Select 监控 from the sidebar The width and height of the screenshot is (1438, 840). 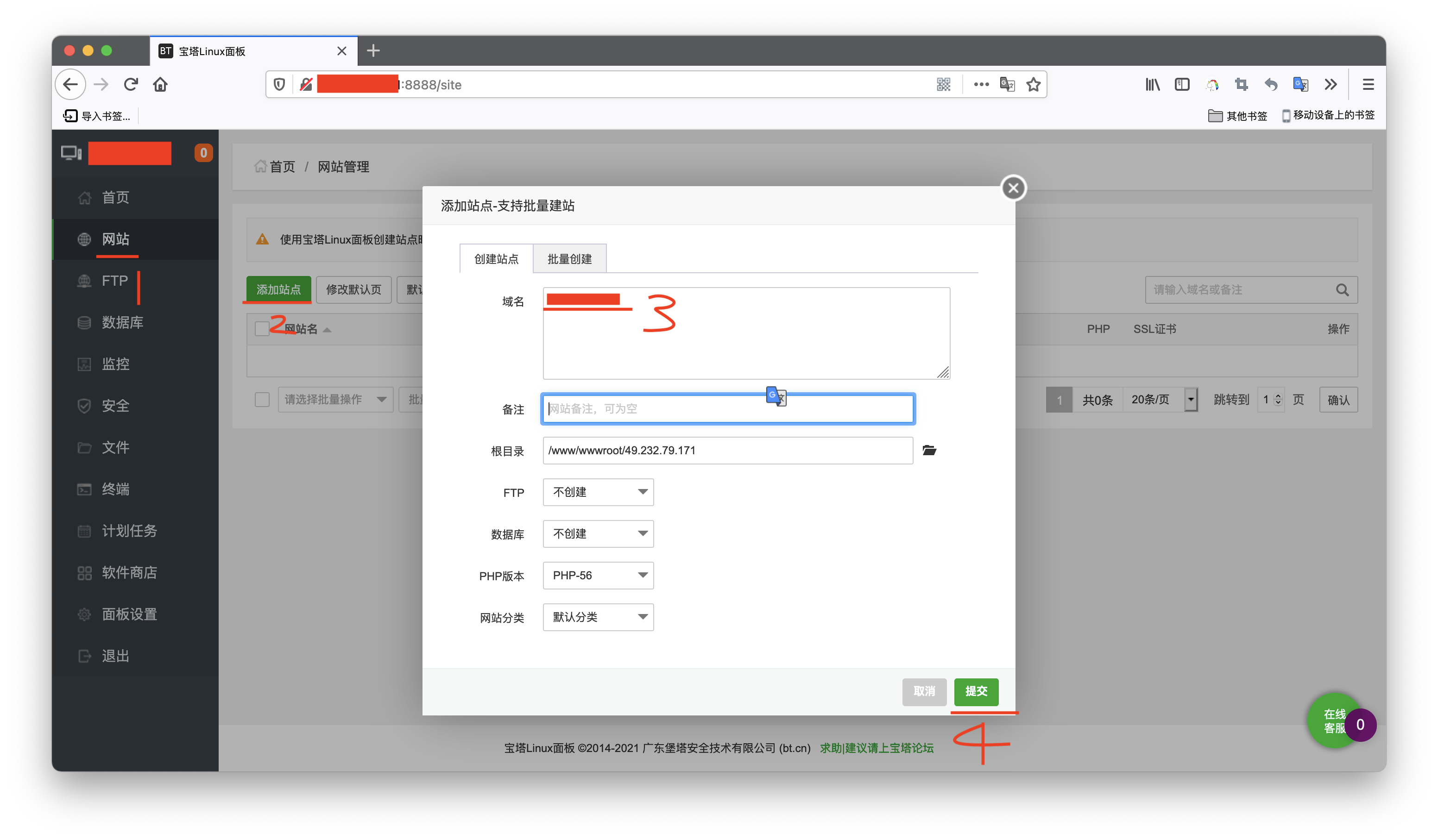[116, 364]
